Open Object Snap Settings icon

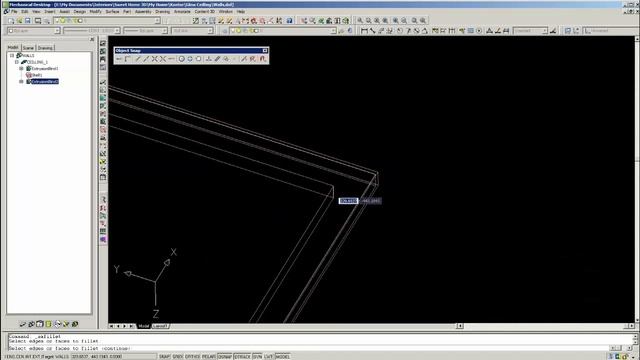[262, 59]
